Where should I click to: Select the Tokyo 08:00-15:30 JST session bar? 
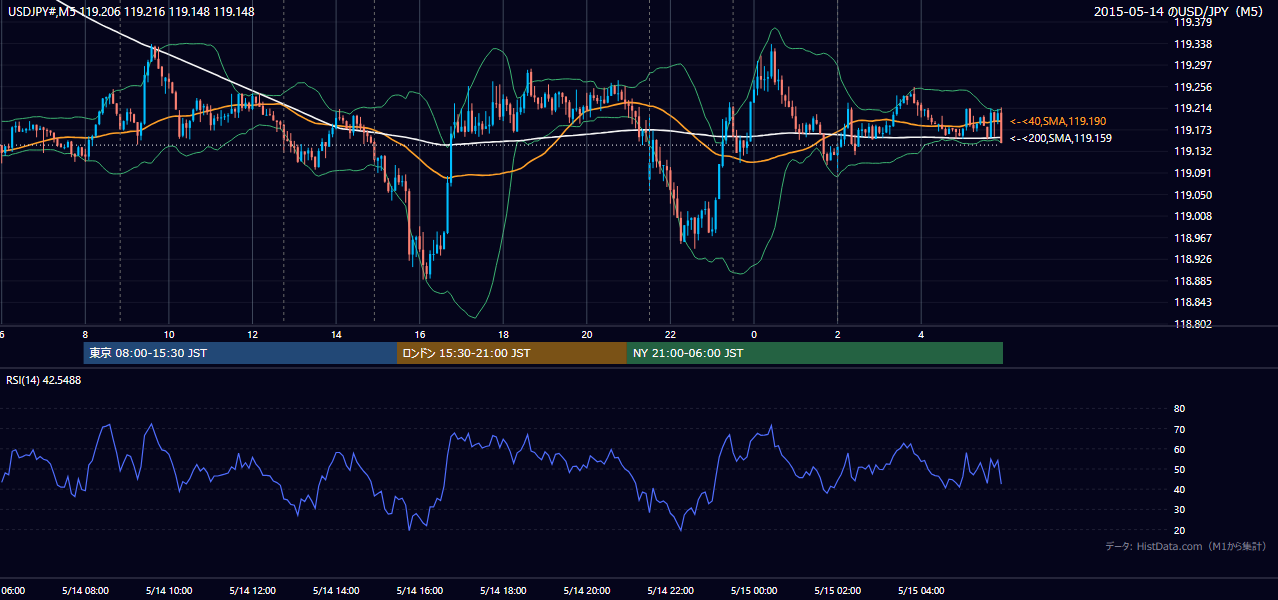[x=240, y=353]
